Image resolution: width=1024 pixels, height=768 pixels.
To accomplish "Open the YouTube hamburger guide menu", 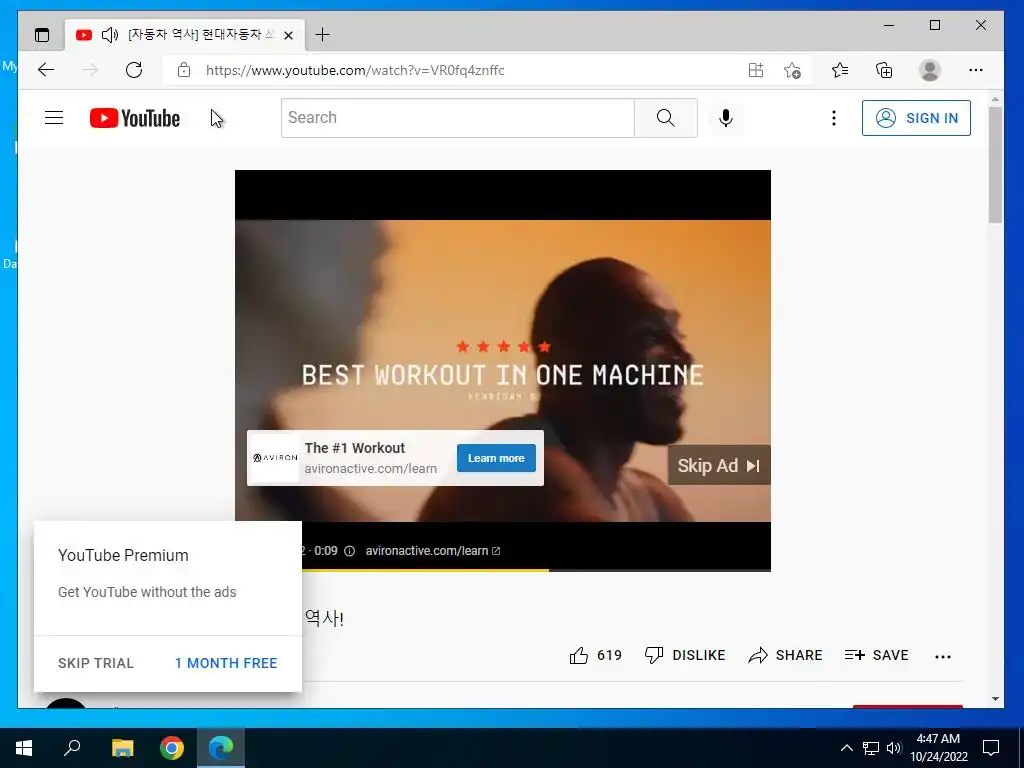I will 54,118.
